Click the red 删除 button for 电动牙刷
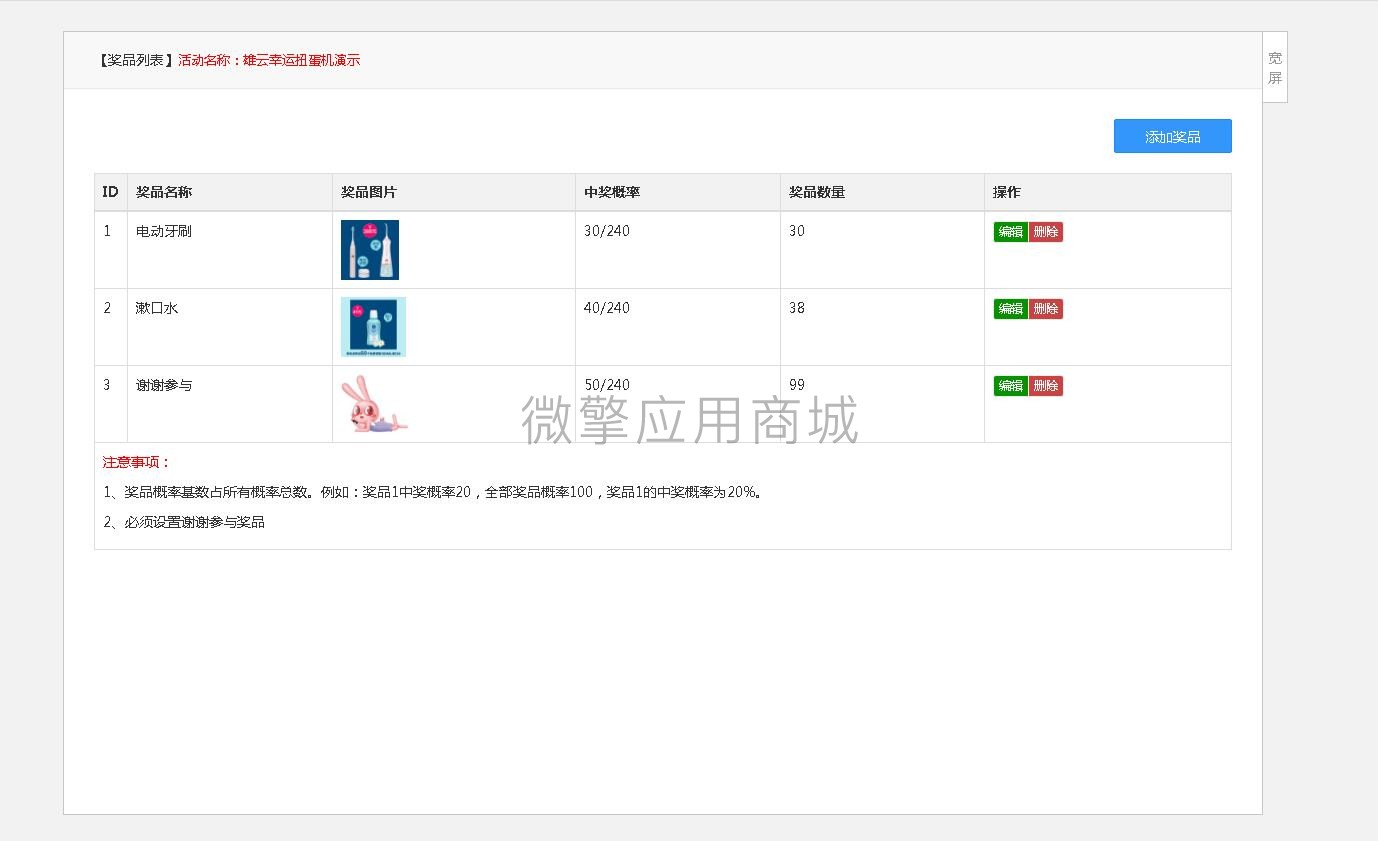Screen dimensions: 1378x841 point(1045,231)
